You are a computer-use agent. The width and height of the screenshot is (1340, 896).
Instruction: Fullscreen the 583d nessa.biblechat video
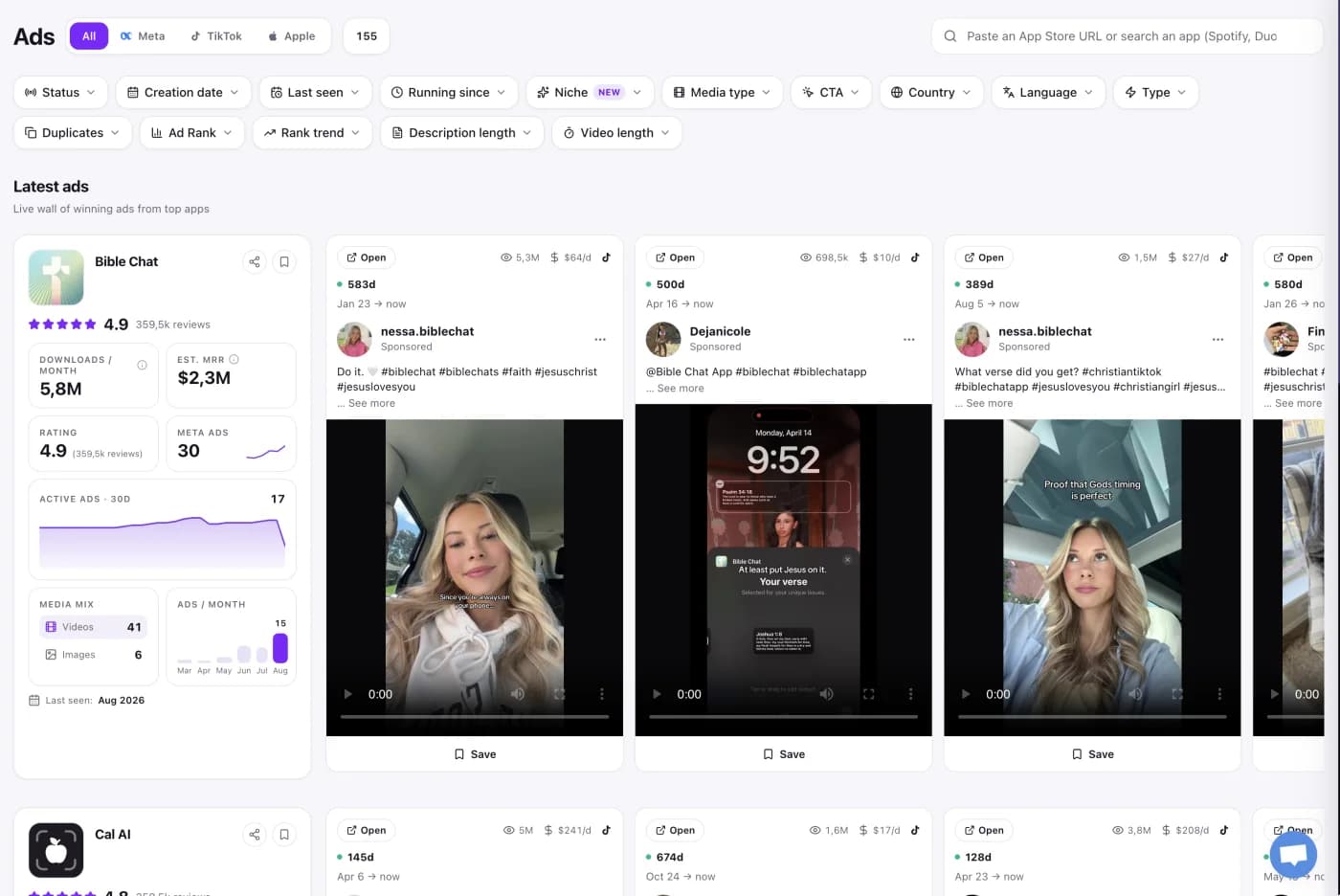point(560,694)
